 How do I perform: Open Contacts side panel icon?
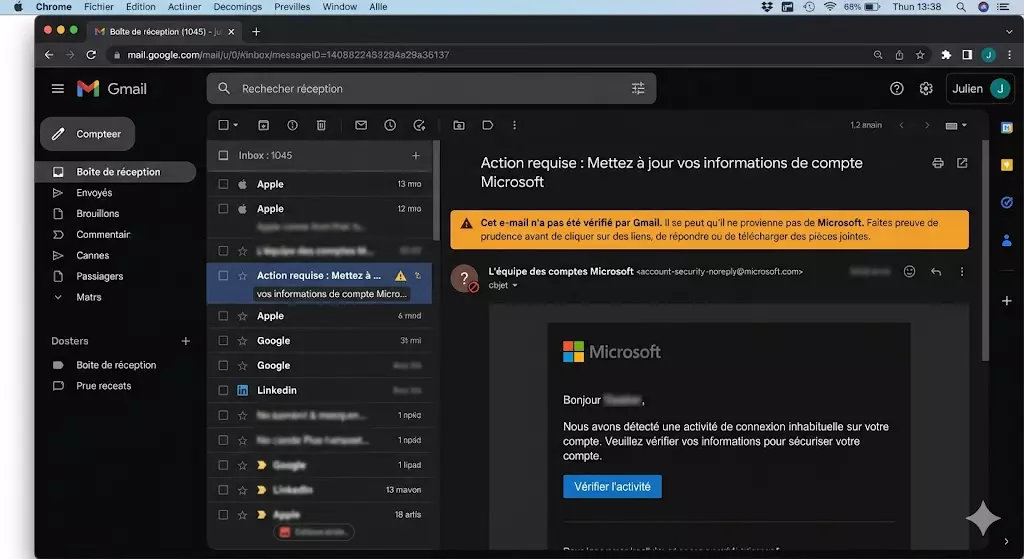click(1007, 241)
